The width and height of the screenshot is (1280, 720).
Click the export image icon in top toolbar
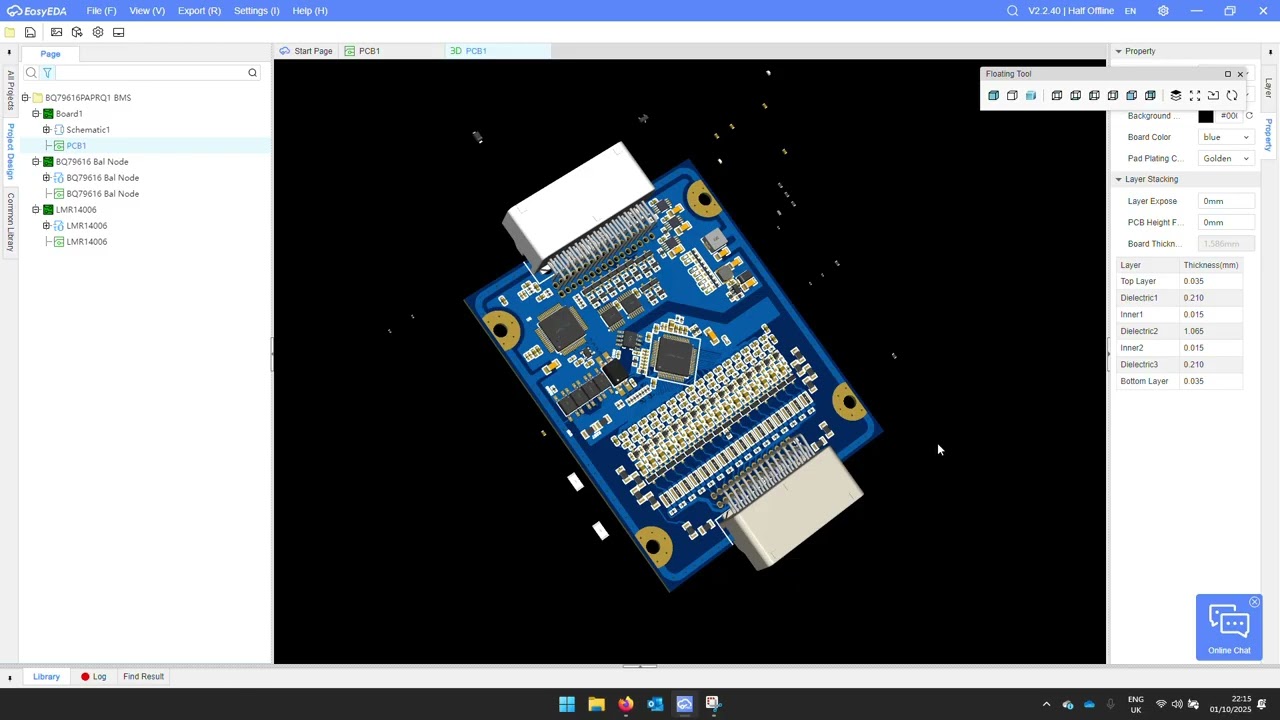click(x=56, y=32)
